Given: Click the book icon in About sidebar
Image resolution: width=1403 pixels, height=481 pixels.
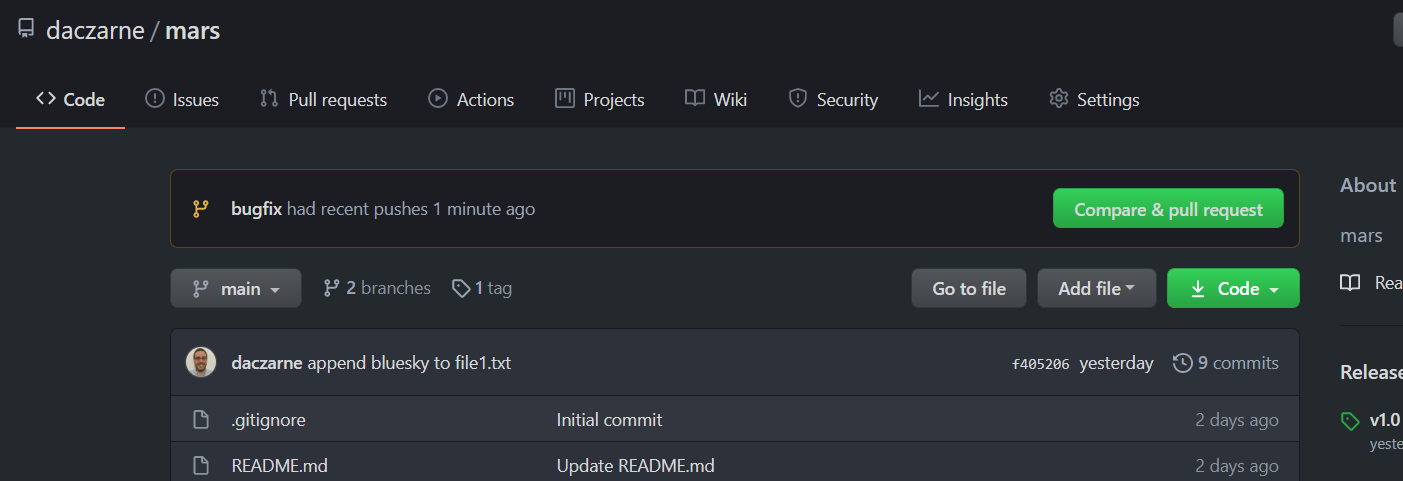Looking at the screenshot, I should (1350, 283).
